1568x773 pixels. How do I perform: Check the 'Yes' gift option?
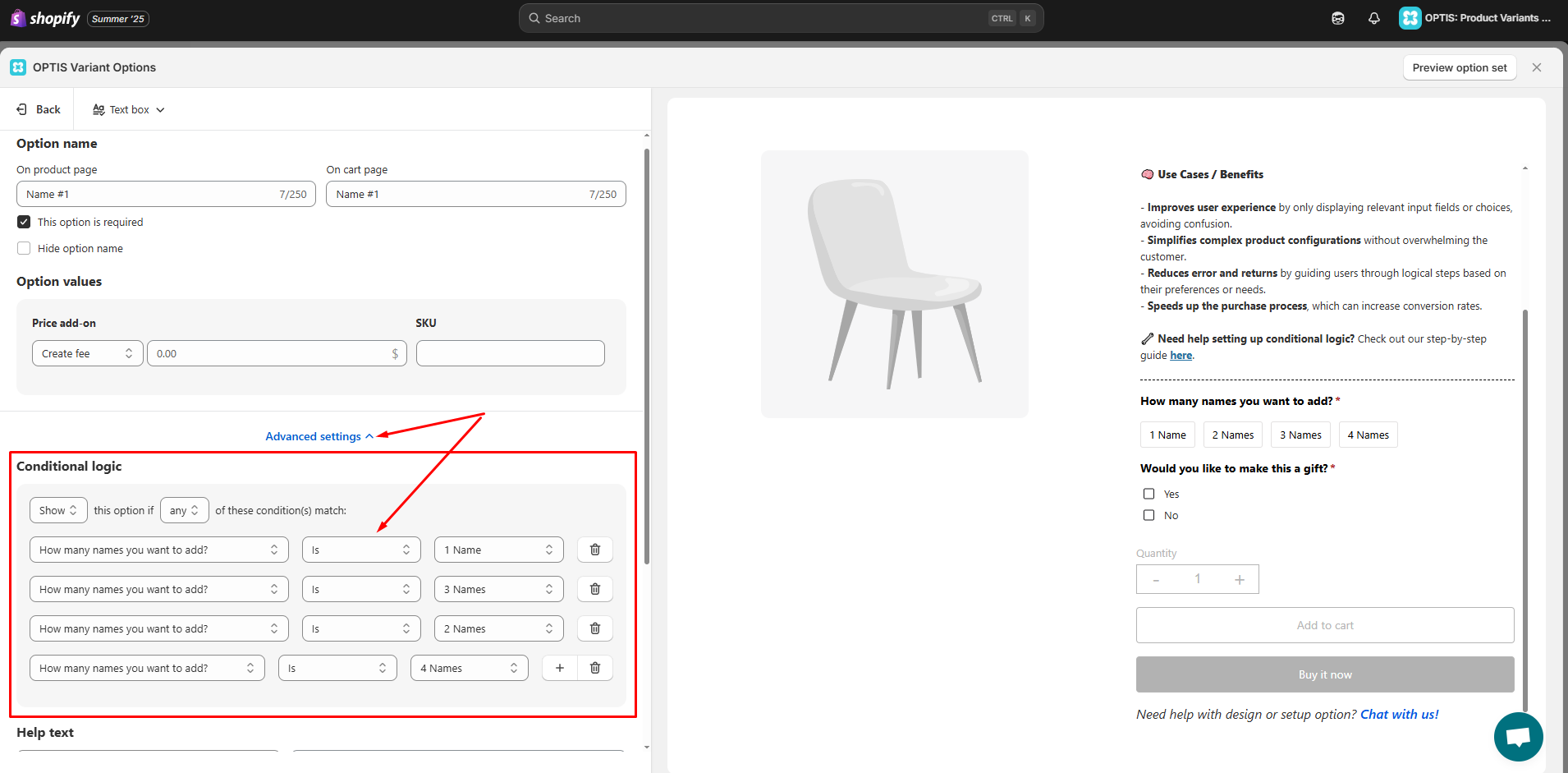[1149, 494]
